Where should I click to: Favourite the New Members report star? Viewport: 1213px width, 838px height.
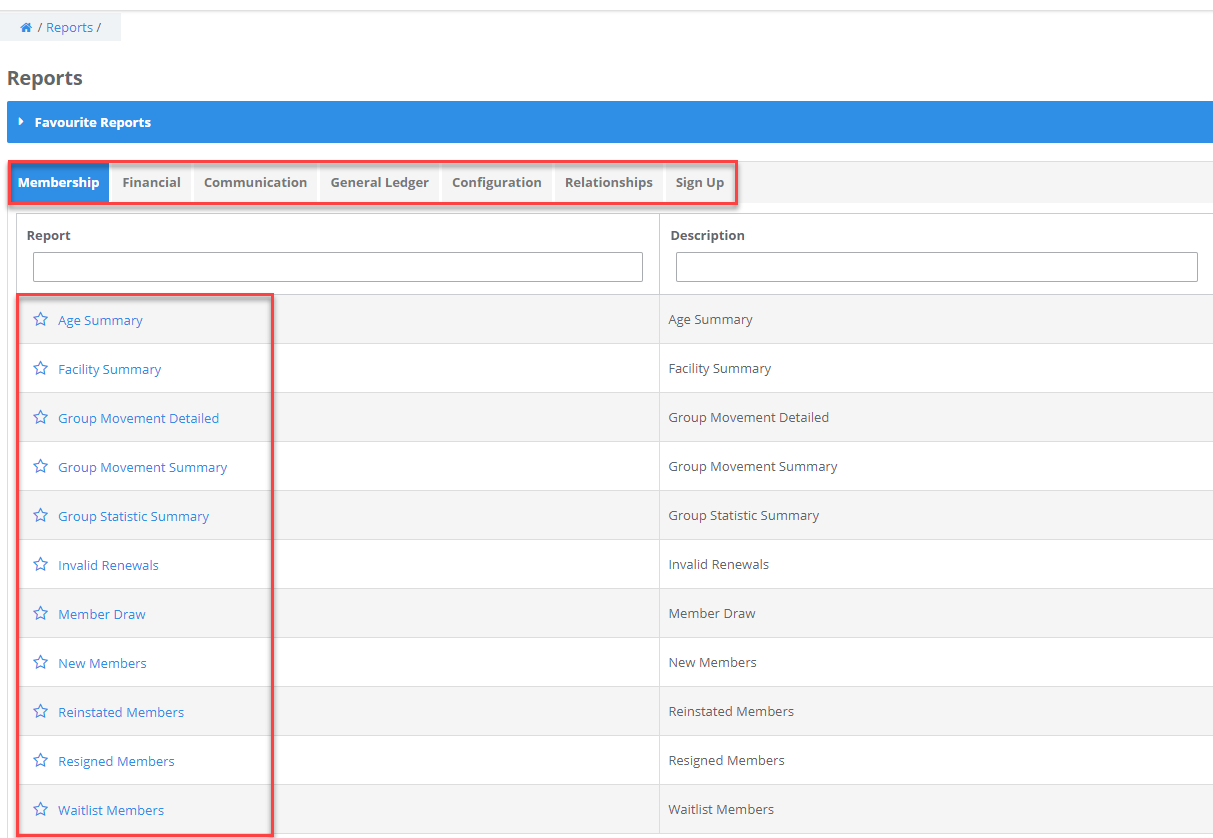(40, 662)
